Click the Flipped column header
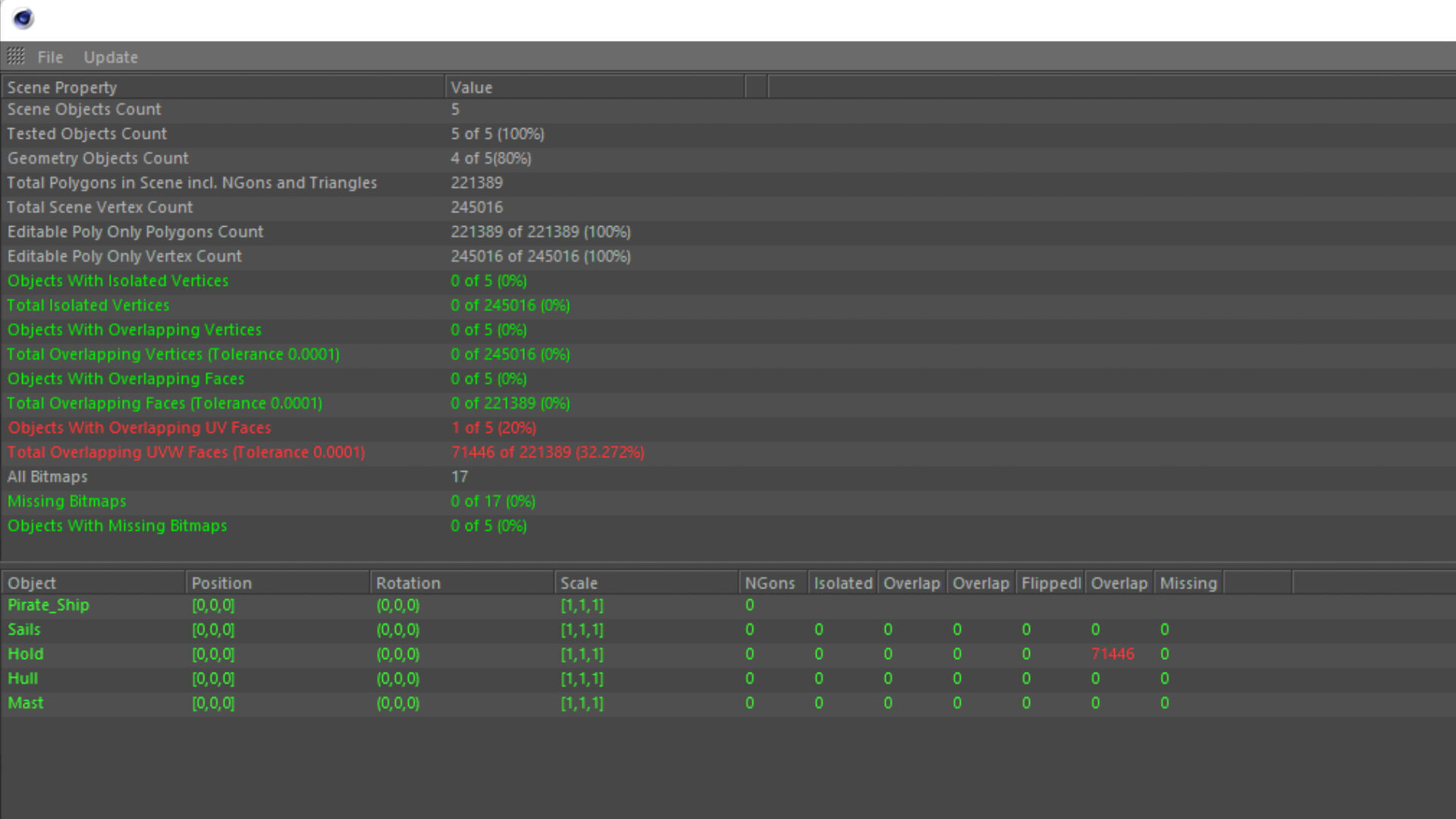The height and width of the screenshot is (819, 1456). click(1050, 583)
